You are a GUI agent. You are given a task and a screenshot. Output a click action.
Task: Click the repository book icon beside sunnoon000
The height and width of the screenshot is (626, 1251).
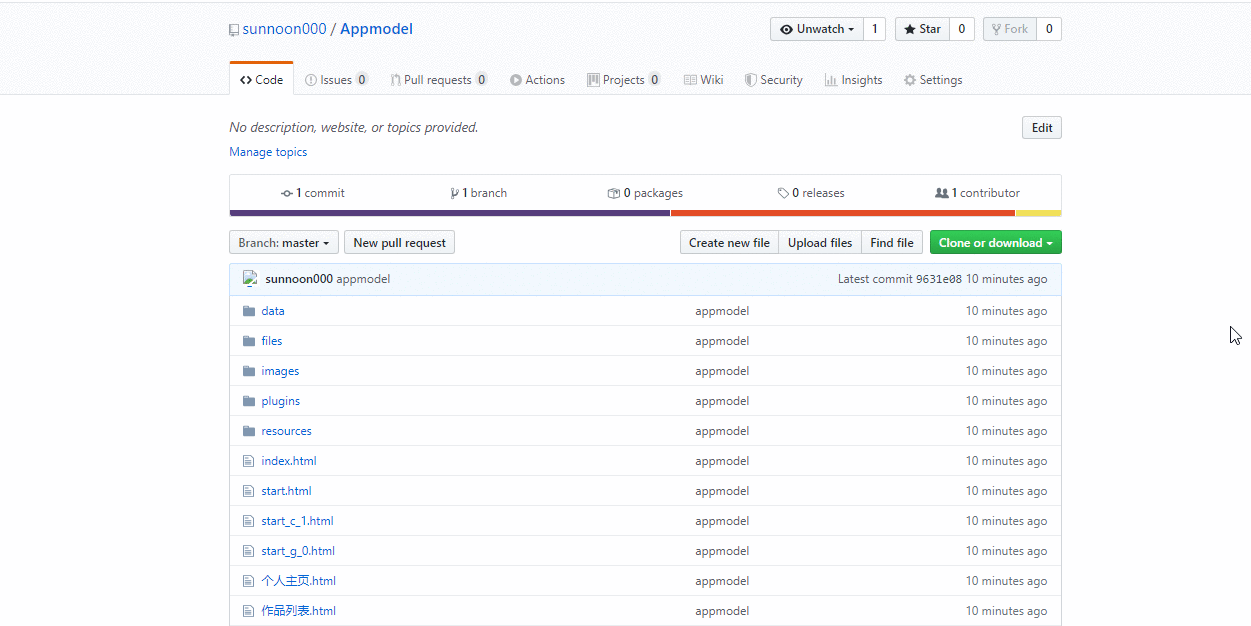[234, 30]
